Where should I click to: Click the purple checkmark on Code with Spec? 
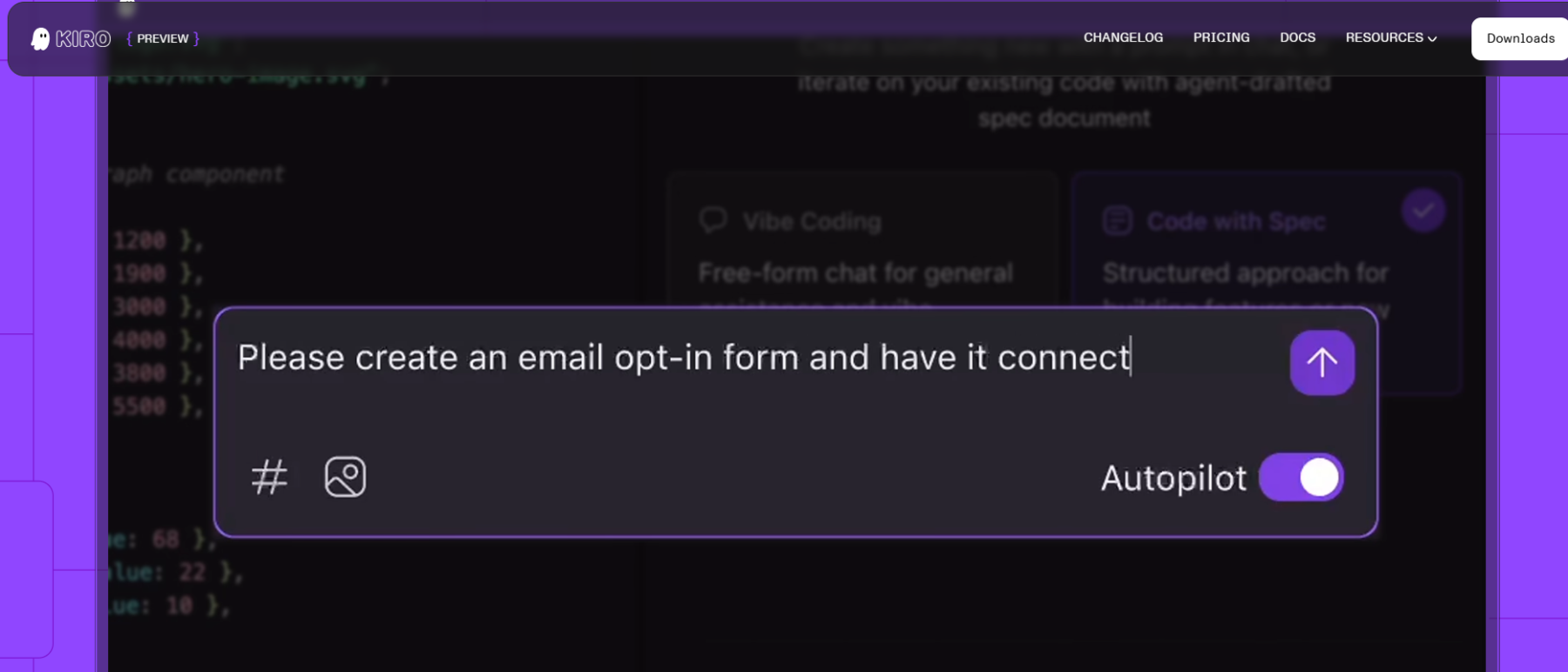point(1423,211)
